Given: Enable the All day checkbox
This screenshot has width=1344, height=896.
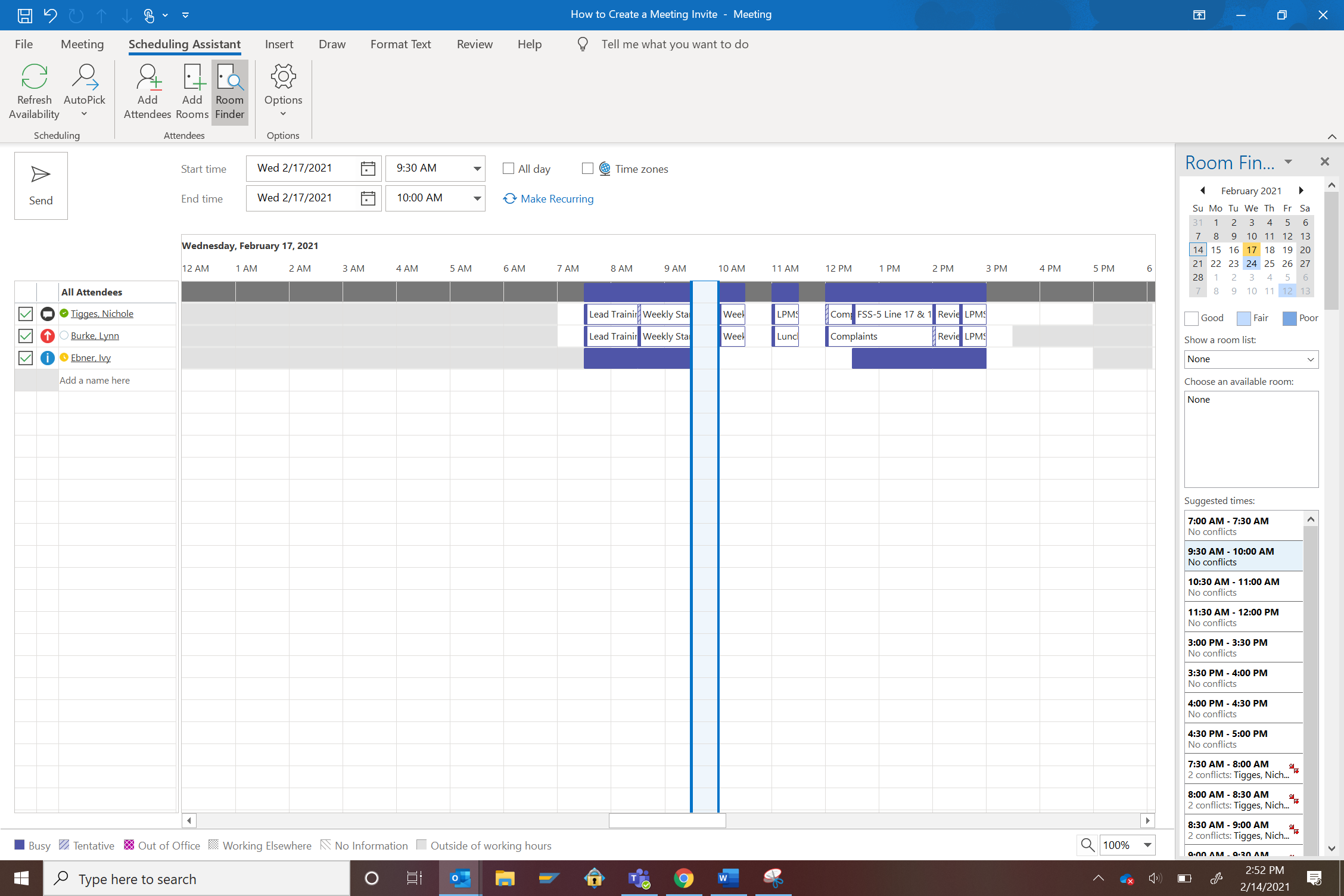Looking at the screenshot, I should click(x=508, y=169).
